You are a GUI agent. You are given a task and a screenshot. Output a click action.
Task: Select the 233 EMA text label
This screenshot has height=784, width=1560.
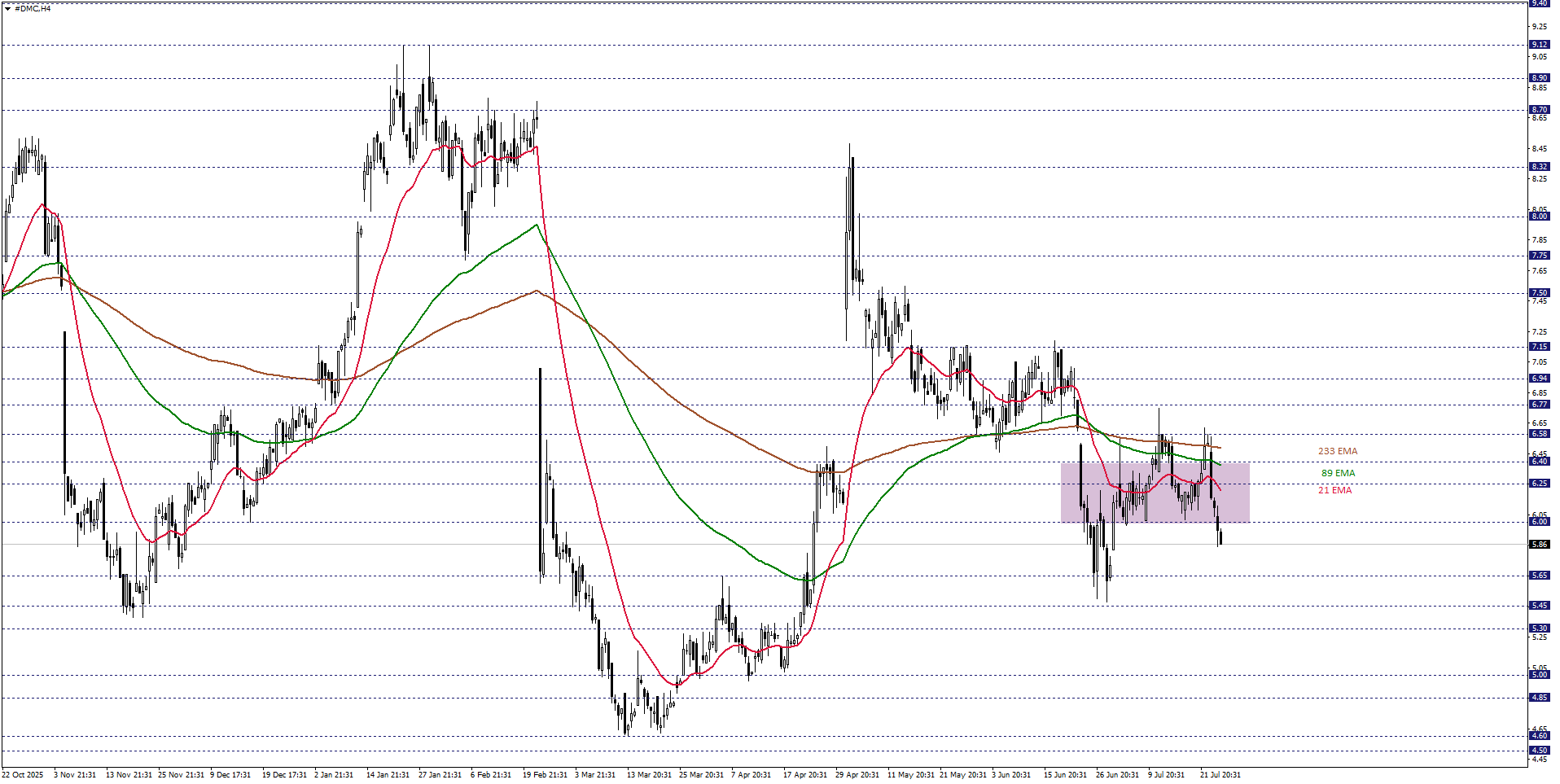point(1338,451)
